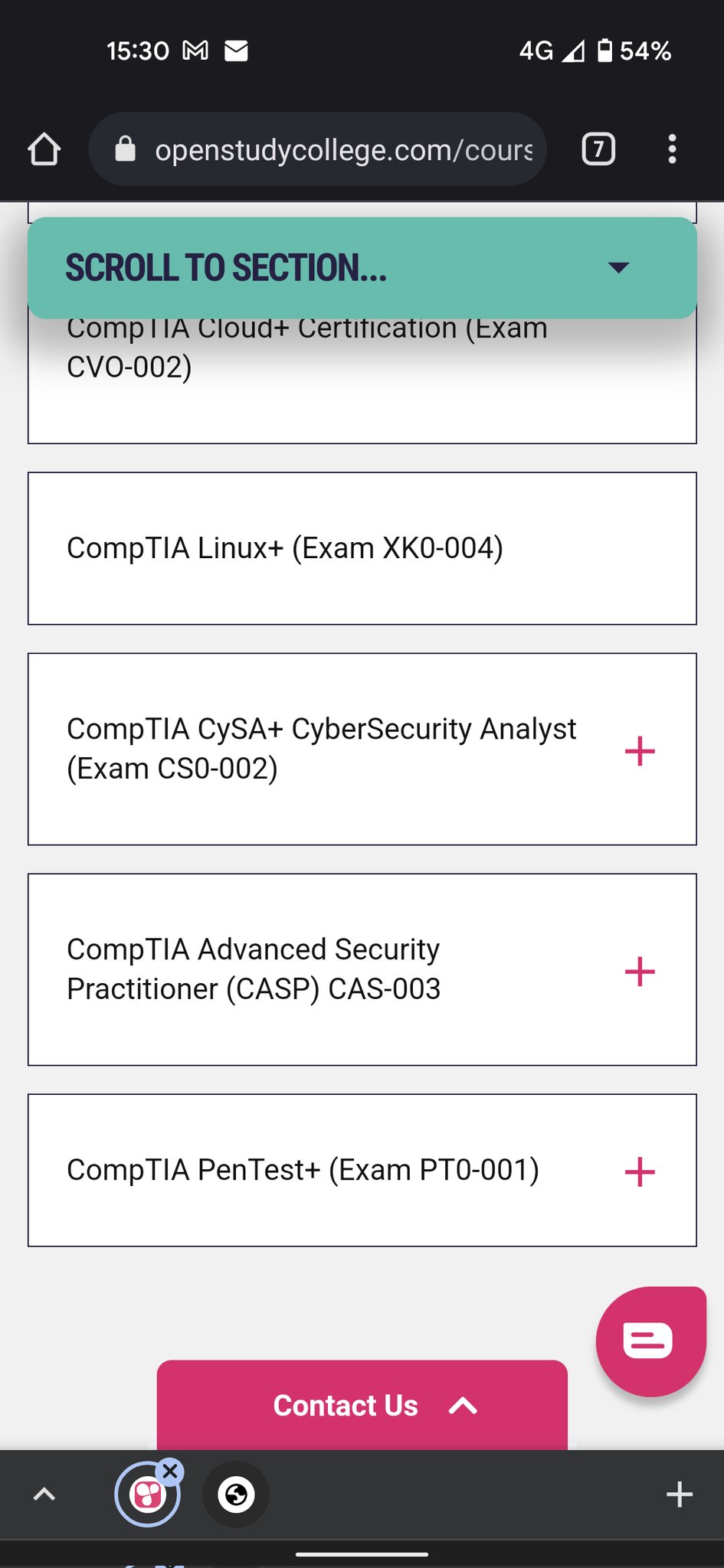This screenshot has width=724, height=1568.
Task: Tap the Contact Us button
Action: pos(362,1406)
